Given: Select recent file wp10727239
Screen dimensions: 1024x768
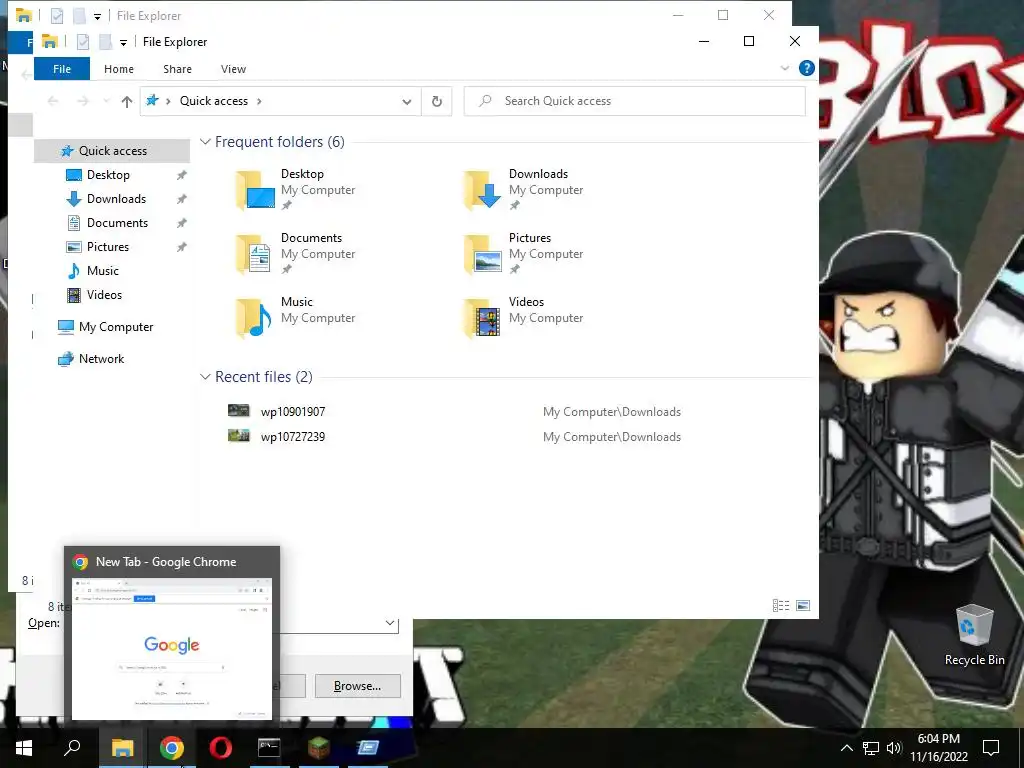Looking at the screenshot, I should coord(293,437).
